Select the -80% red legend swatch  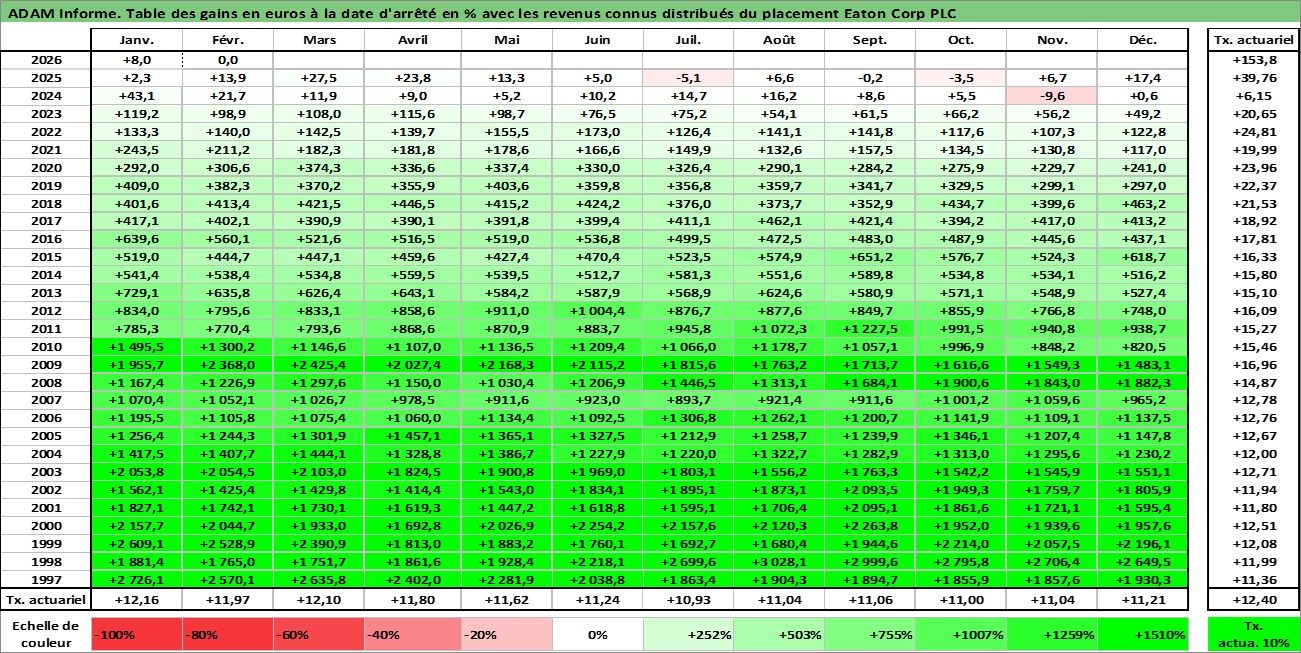[227, 634]
